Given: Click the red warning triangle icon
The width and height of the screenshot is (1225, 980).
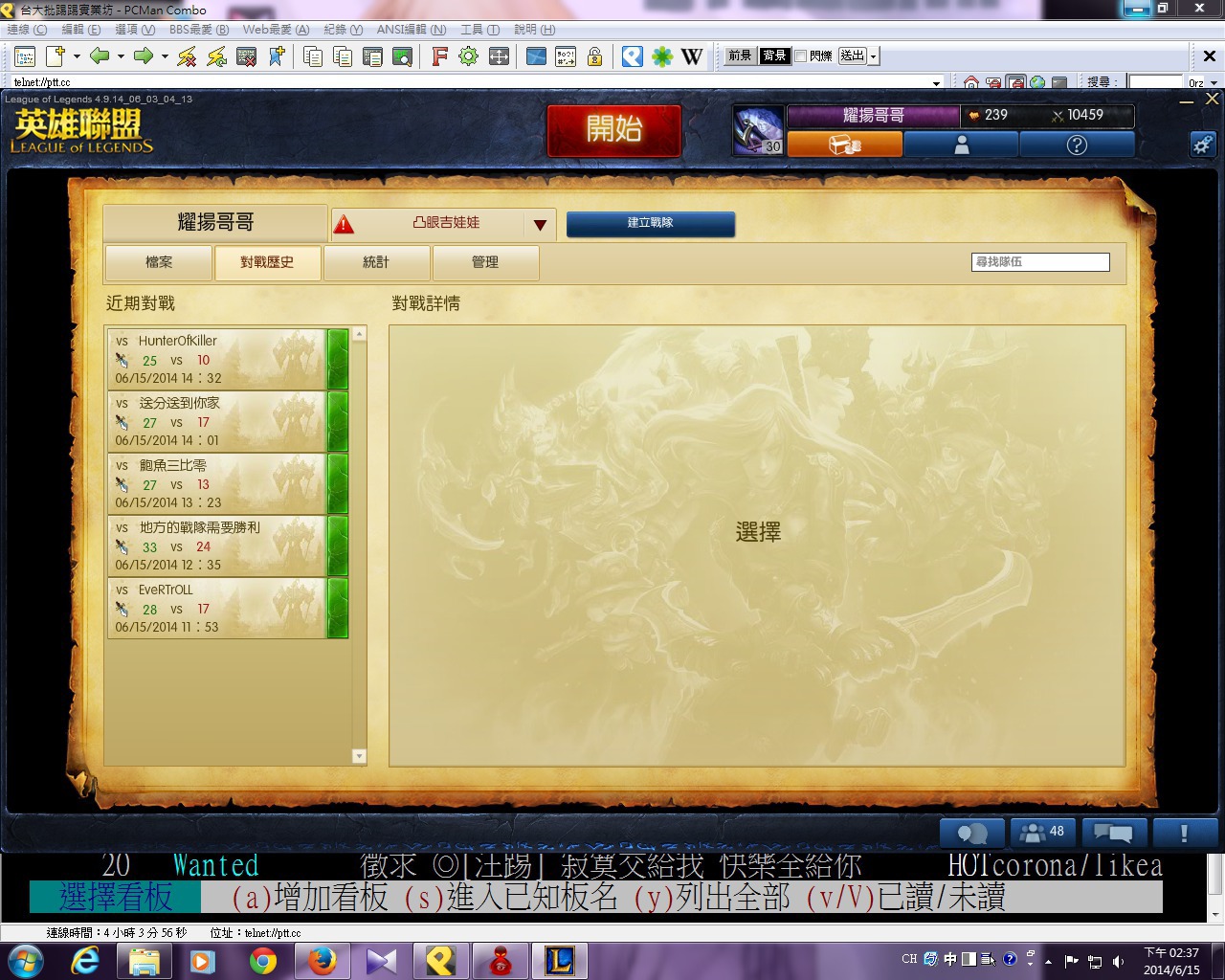Looking at the screenshot, I should [344, 224].
